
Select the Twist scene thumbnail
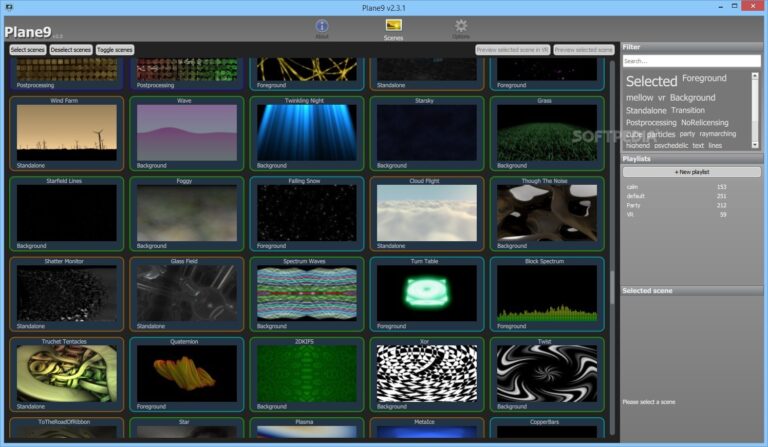pyautogui.click(x=547, y=374)
